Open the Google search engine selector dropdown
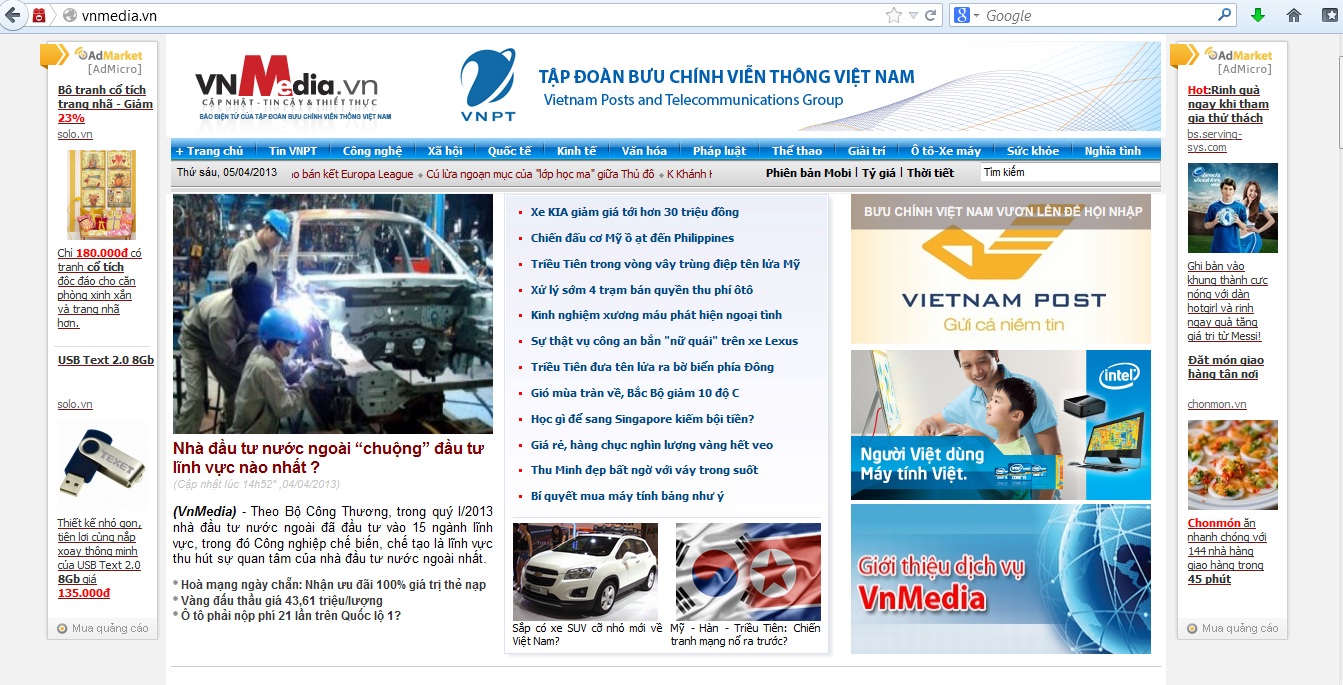1343x685 pixels. tap(965, 15)
